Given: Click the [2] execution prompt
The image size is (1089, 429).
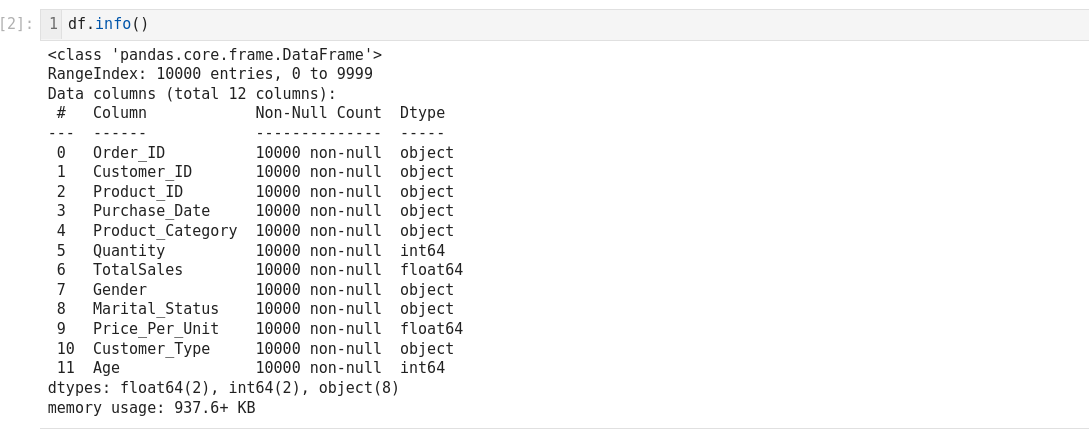Looking at the screenshot, I should click(17, 24).
